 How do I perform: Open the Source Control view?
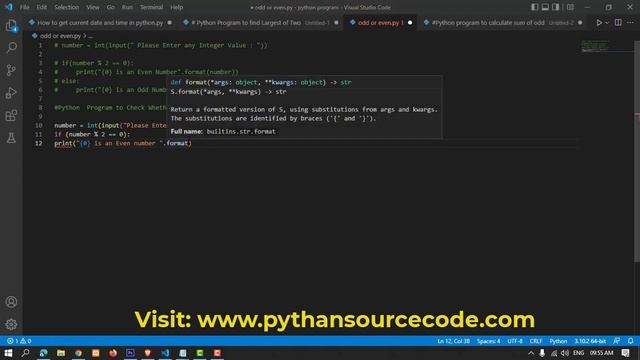(11, 70)
